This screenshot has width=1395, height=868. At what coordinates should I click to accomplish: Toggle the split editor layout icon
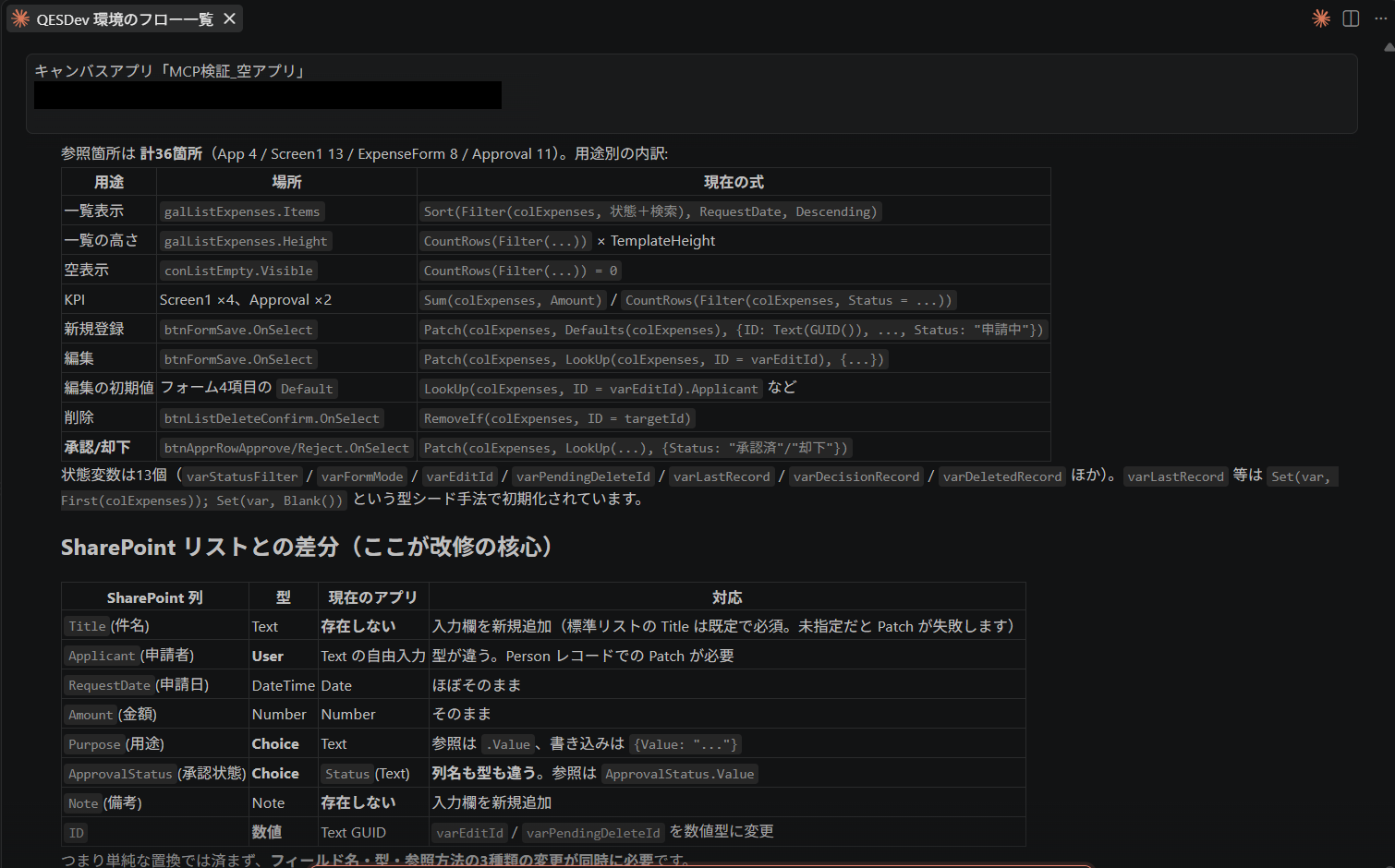pos(1351,18)
